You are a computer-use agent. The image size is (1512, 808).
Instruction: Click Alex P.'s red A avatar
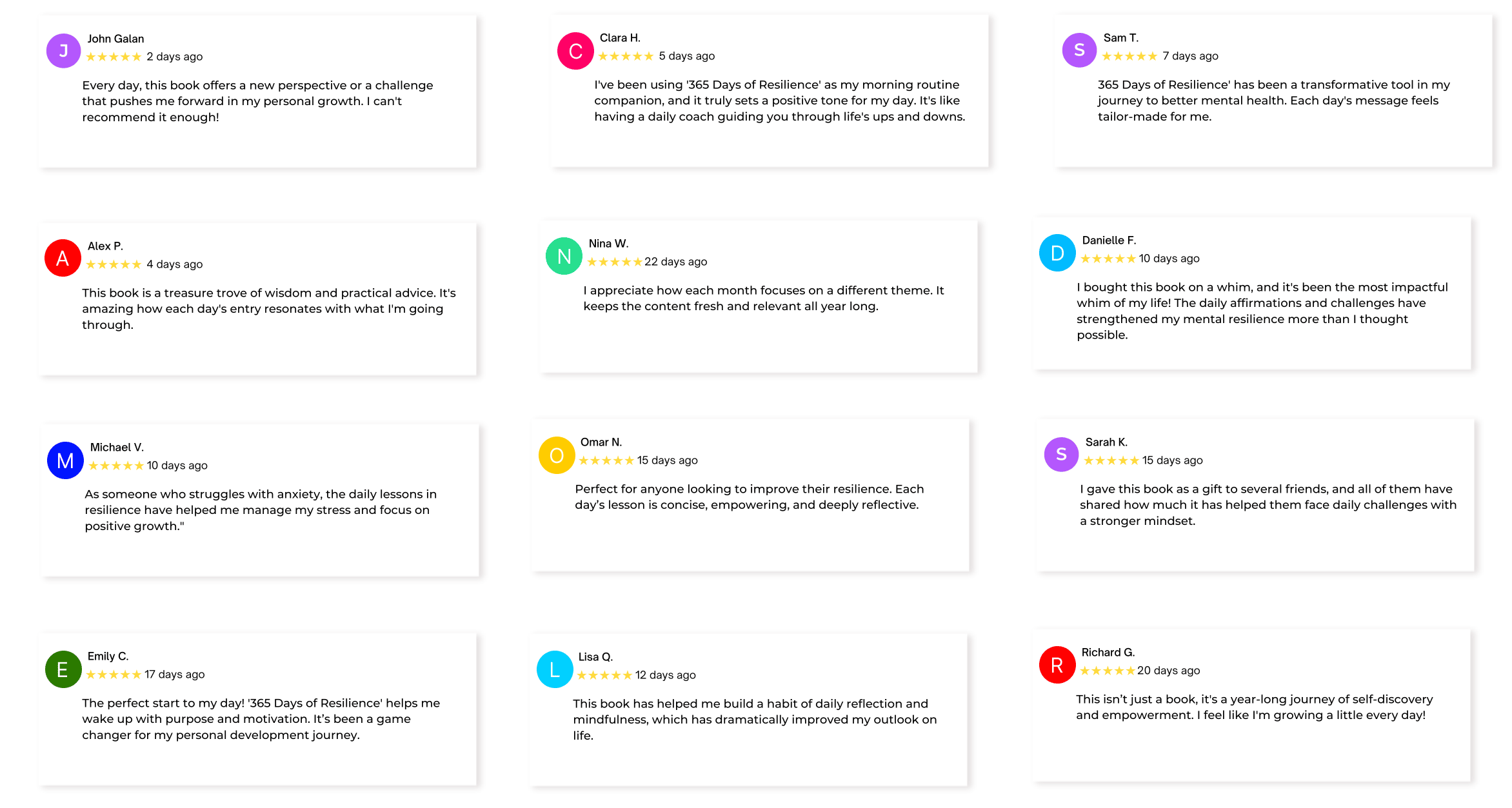[63, 259]
